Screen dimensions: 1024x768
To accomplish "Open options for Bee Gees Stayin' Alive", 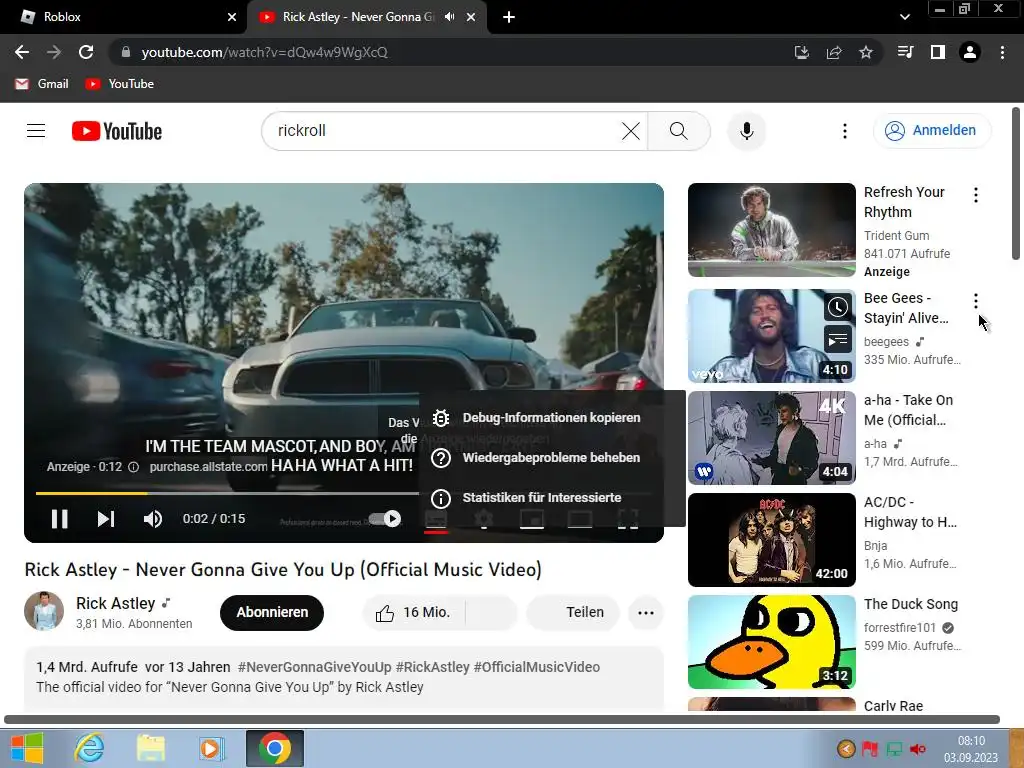I will [976, 300].
